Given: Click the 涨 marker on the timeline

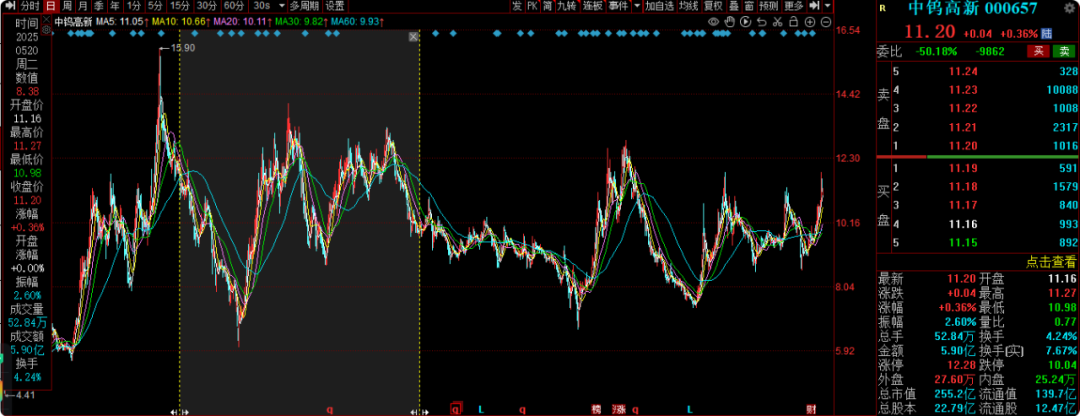Looking at the screenshot, I should click(x=619, y=410).
